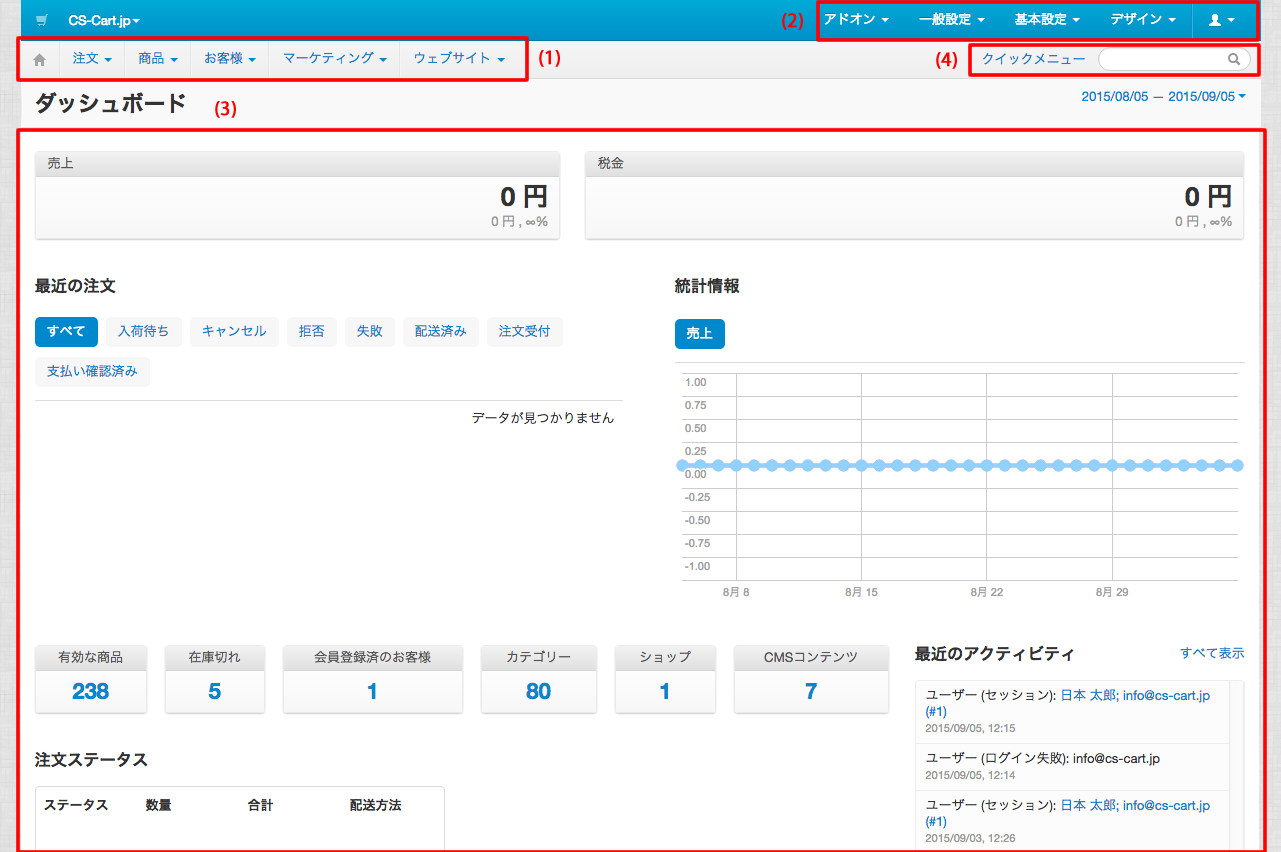This screenshot has width=1281, height=852.
Task: Click the recent activity panel scrollbar
Action: coord(1237,765)
